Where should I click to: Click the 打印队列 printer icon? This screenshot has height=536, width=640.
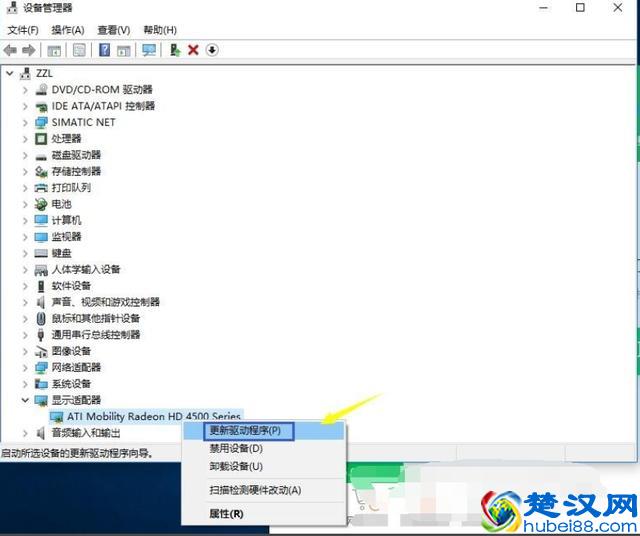click(x=41, y=188)
